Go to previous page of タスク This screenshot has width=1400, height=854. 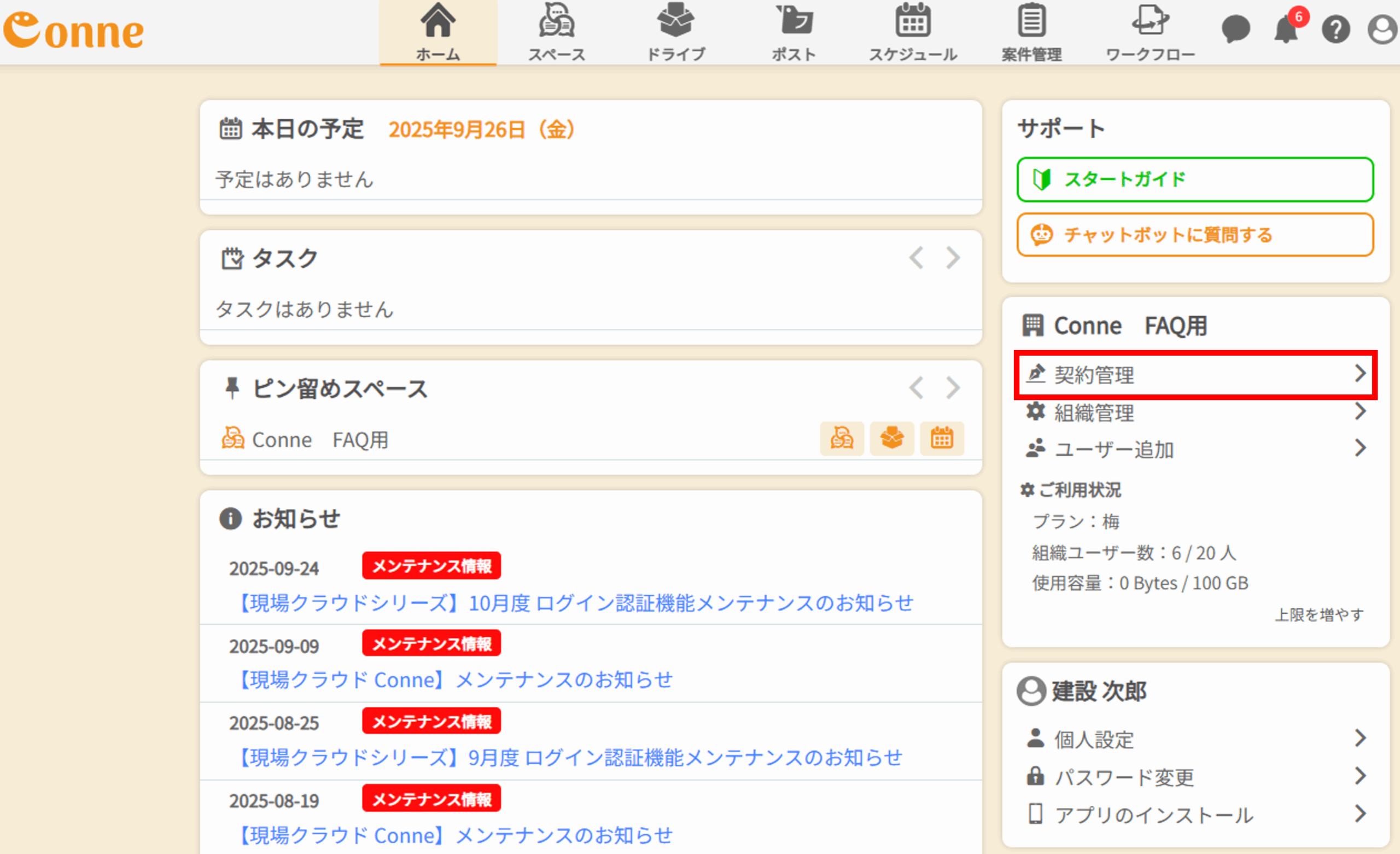916,258
